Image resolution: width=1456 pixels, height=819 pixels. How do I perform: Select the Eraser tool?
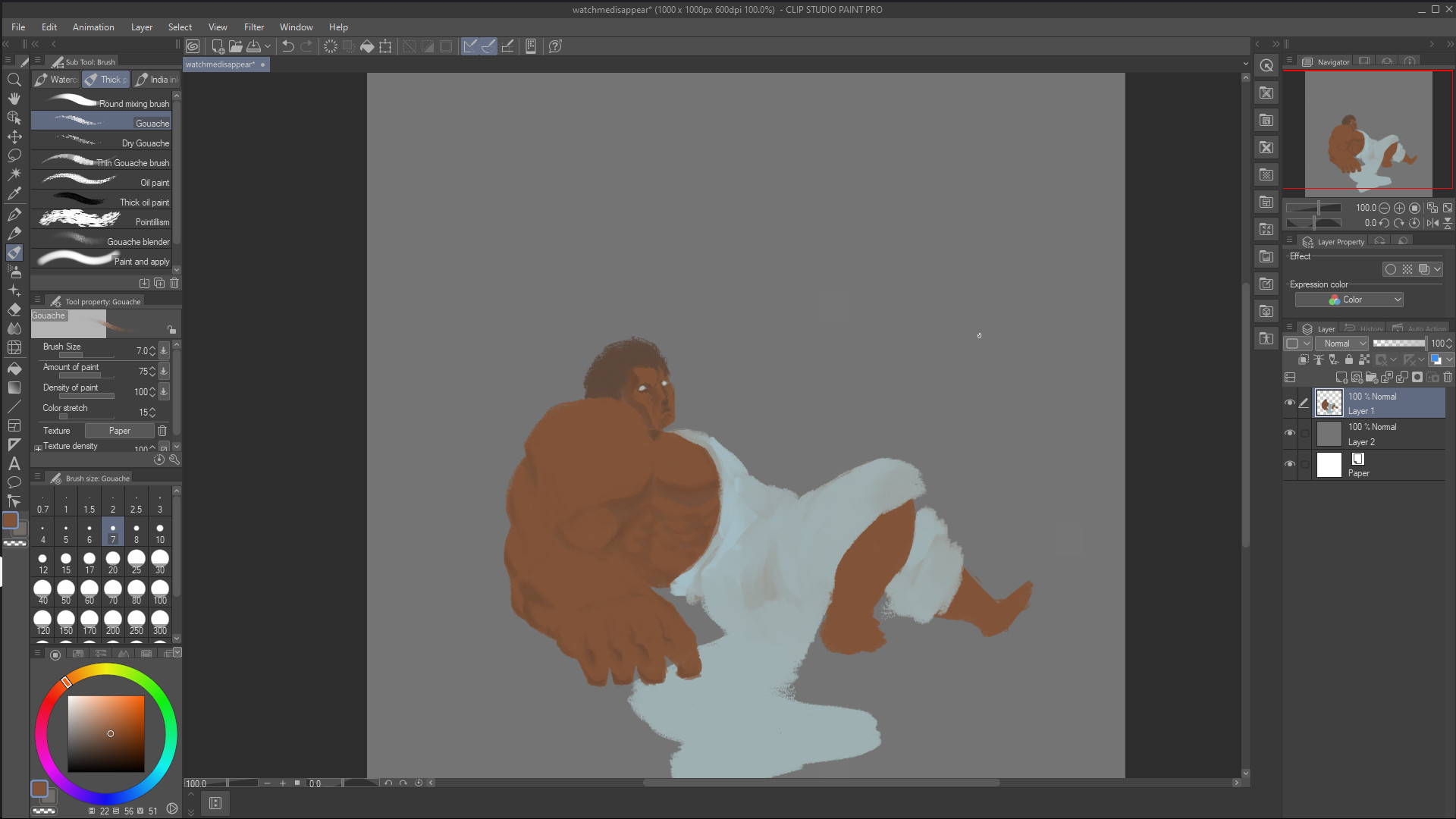point(14,309)
